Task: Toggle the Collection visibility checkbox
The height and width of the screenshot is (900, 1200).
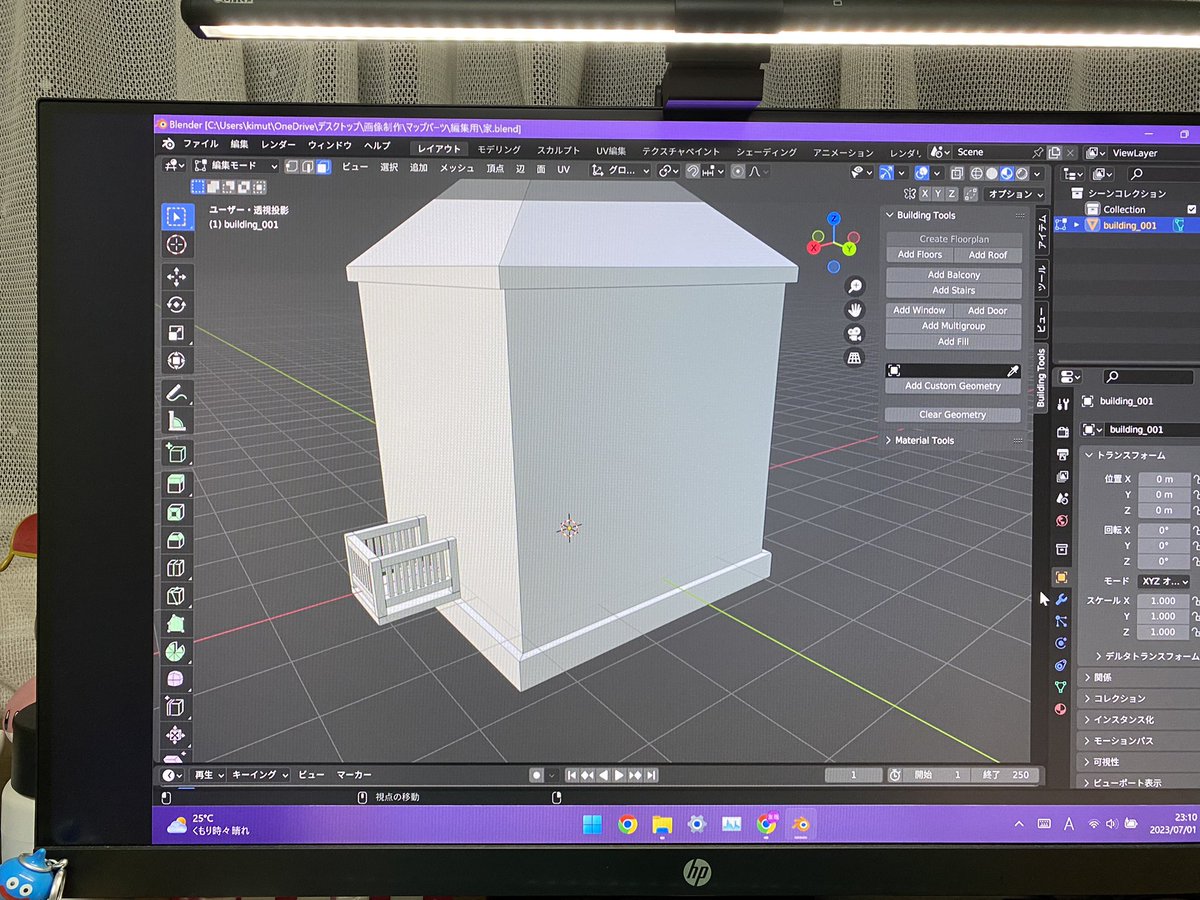Action: tap(1191, 209)
